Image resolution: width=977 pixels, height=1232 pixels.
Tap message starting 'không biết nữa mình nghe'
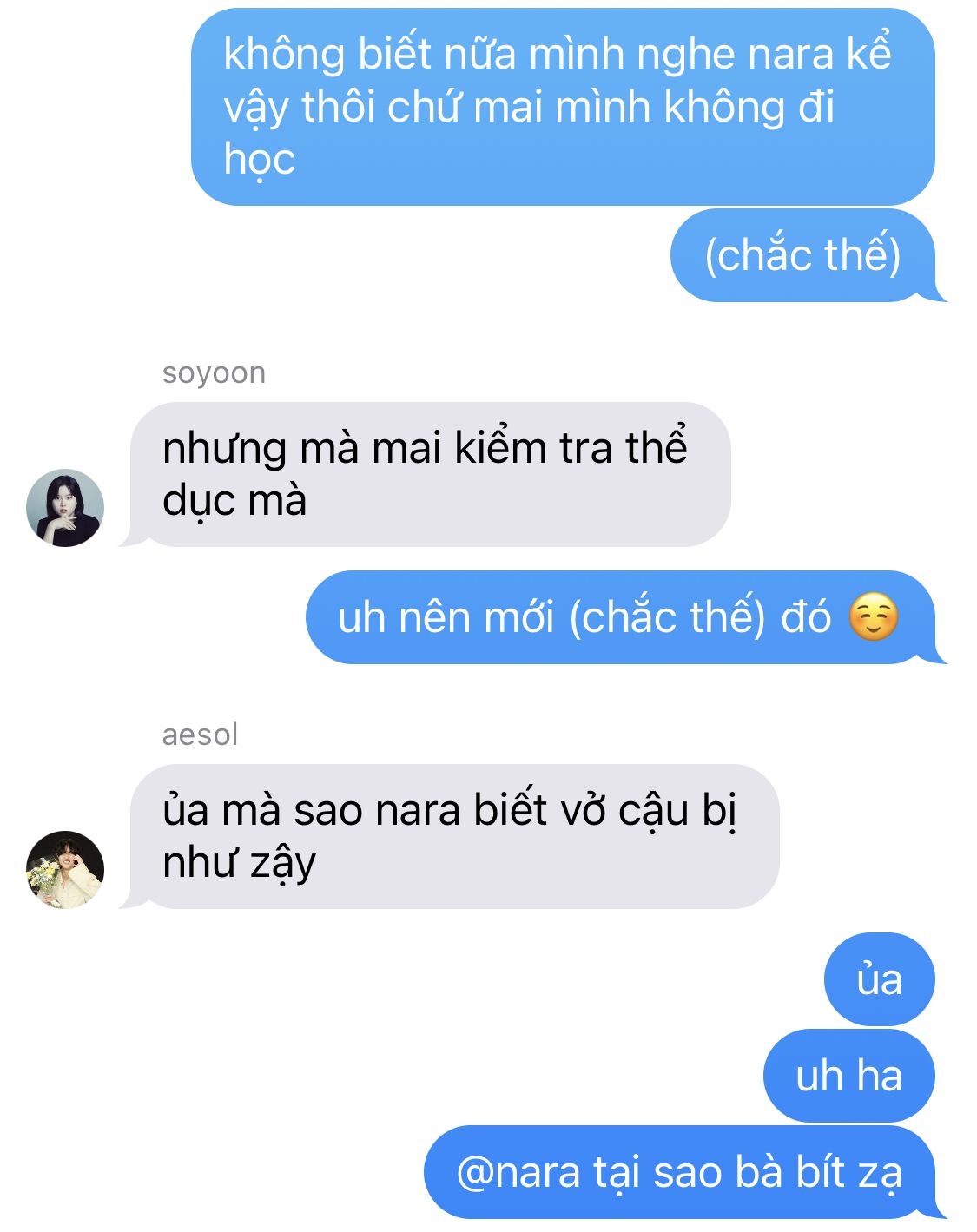pyautogui.click(x=563, y=107)
